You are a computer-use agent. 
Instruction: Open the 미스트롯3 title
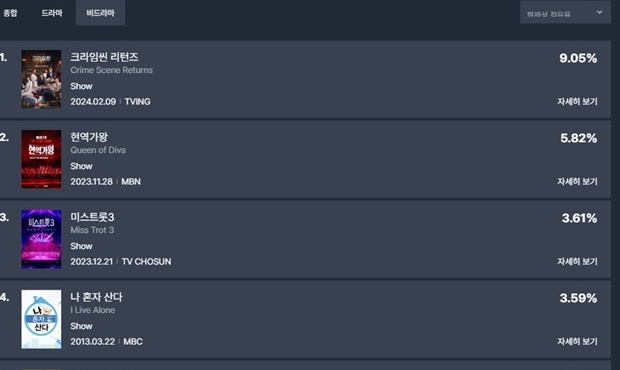coord(92,217)
